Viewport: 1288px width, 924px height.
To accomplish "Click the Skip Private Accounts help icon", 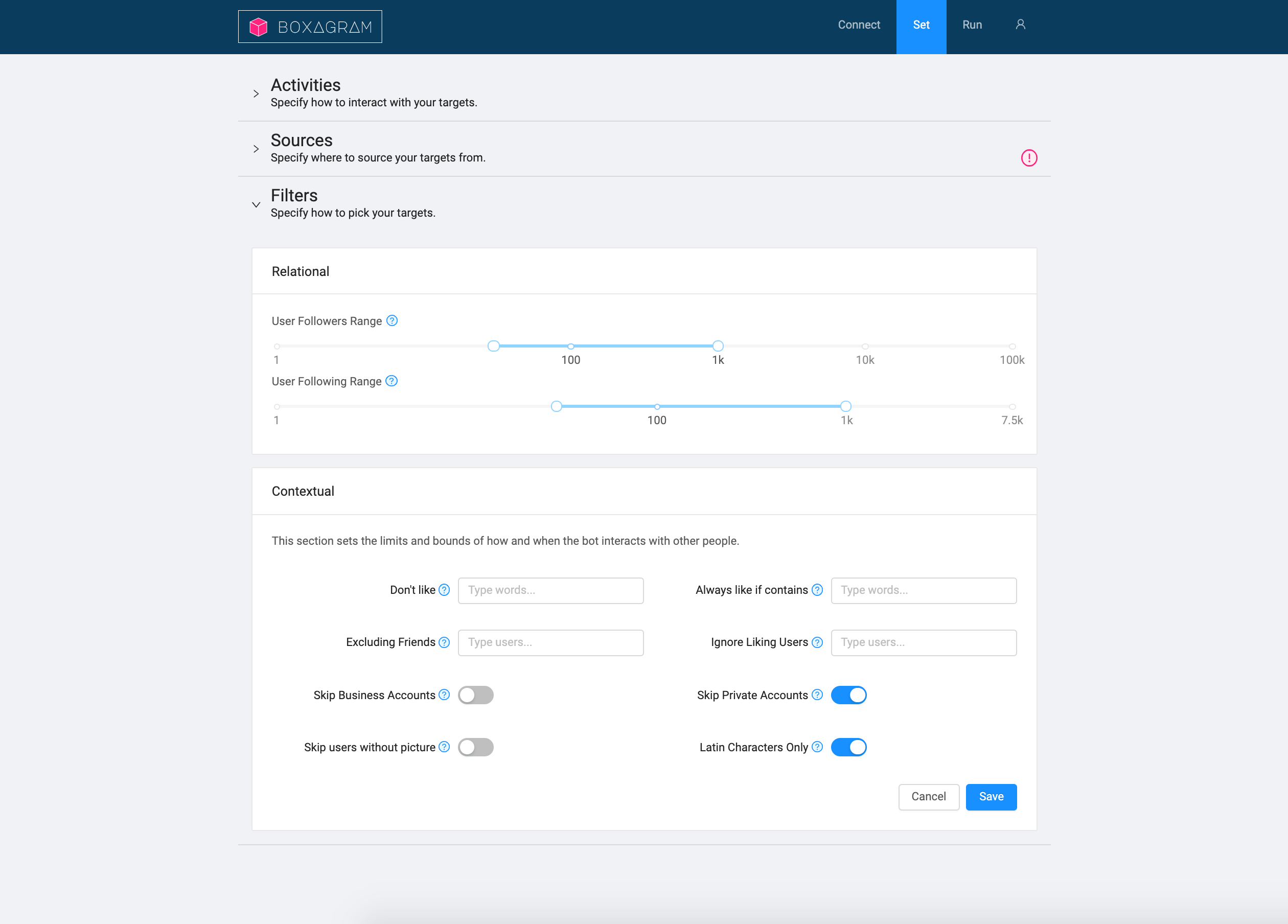I will (817, 695).
